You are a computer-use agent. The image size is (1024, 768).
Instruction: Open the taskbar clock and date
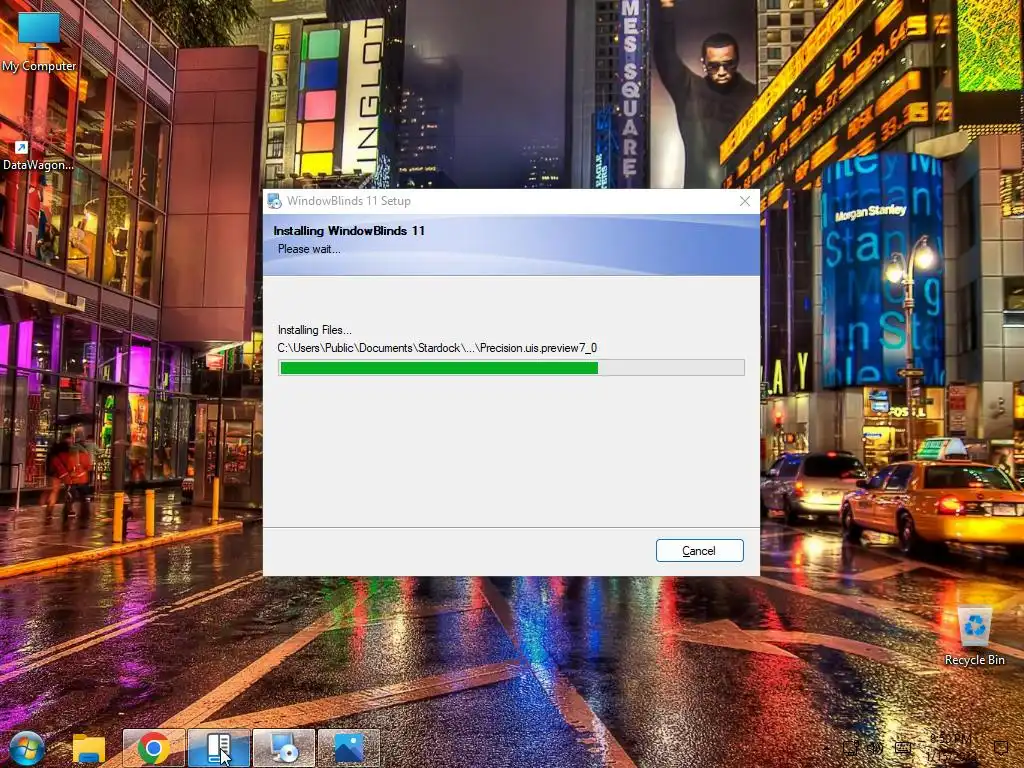tap(950, 747)
